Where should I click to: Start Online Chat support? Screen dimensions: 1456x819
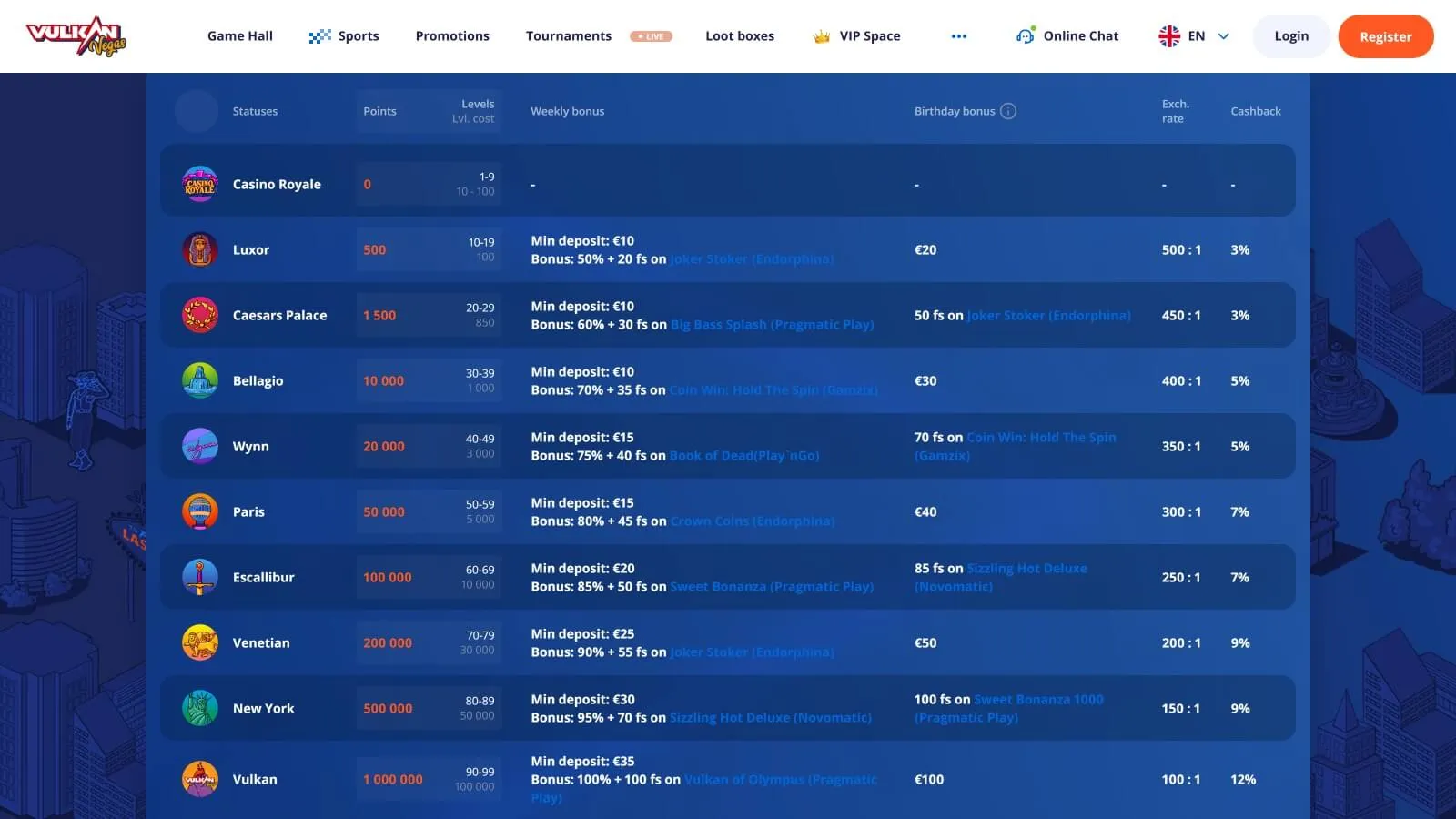coord(1081,36)
